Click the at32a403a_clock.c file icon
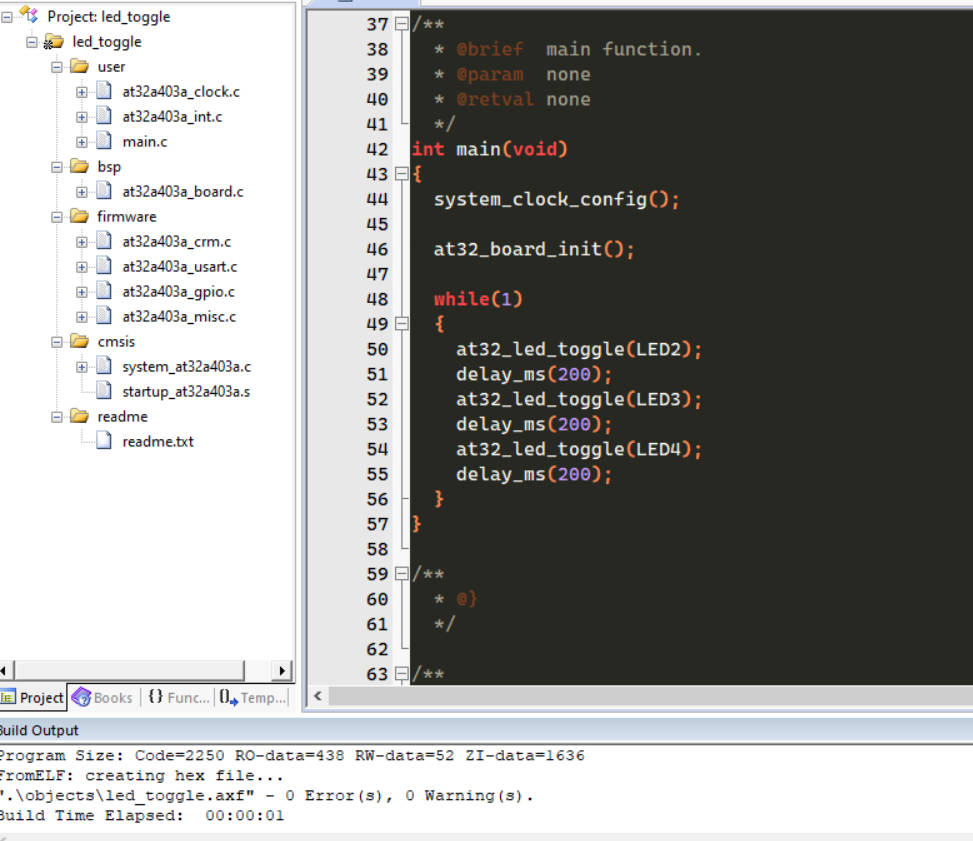973x841 pixels. pos(104,91)
